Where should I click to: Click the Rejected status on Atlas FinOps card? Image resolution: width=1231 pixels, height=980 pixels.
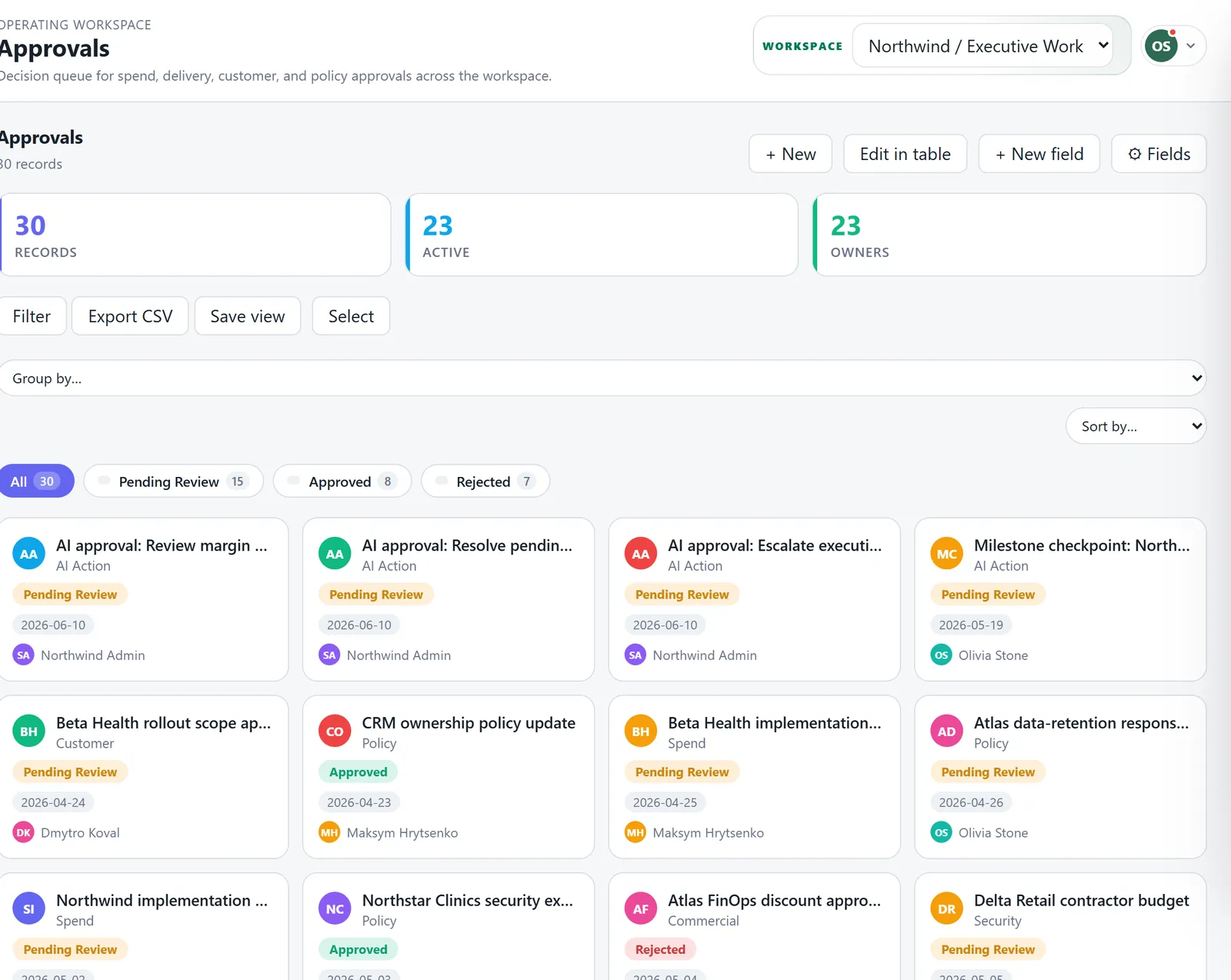(660, 949)
